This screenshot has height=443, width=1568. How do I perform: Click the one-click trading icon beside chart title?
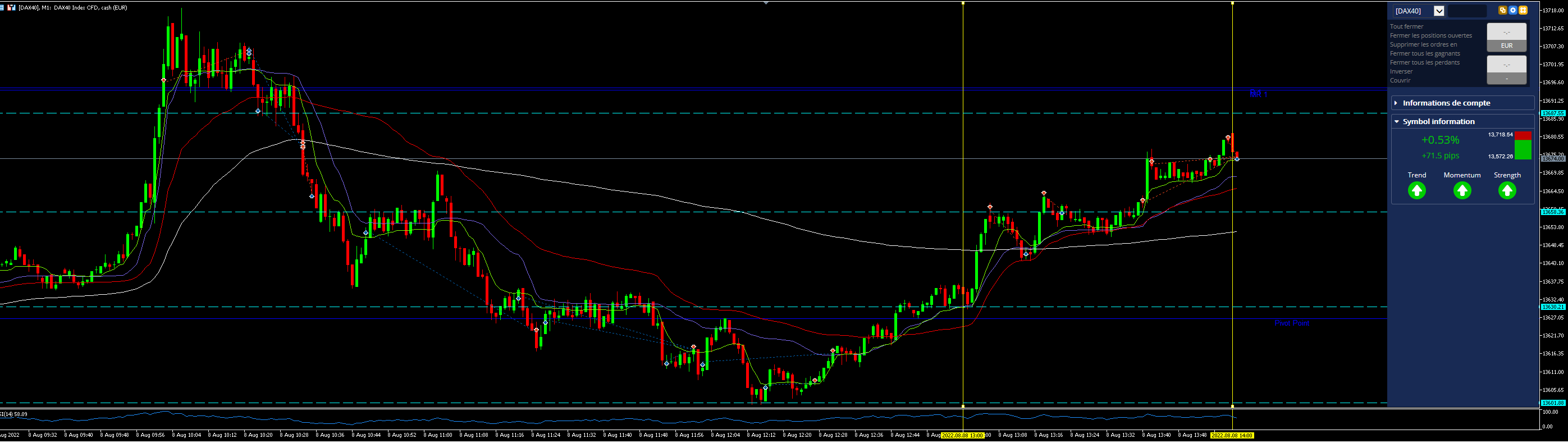(12, 8)
